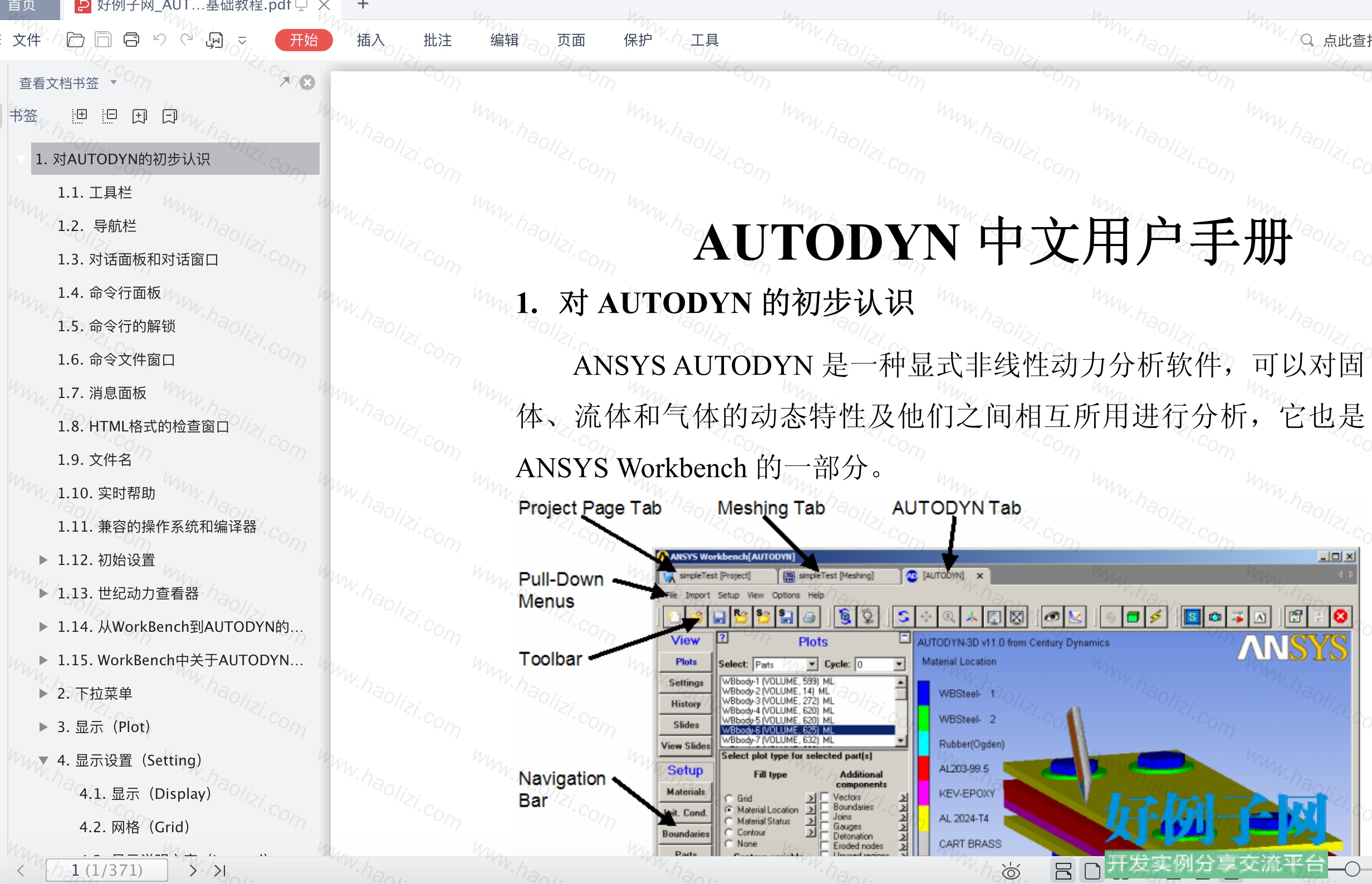Switch to the 编辑 tab
Screen dimensions: 1372x884
(504, 40)
